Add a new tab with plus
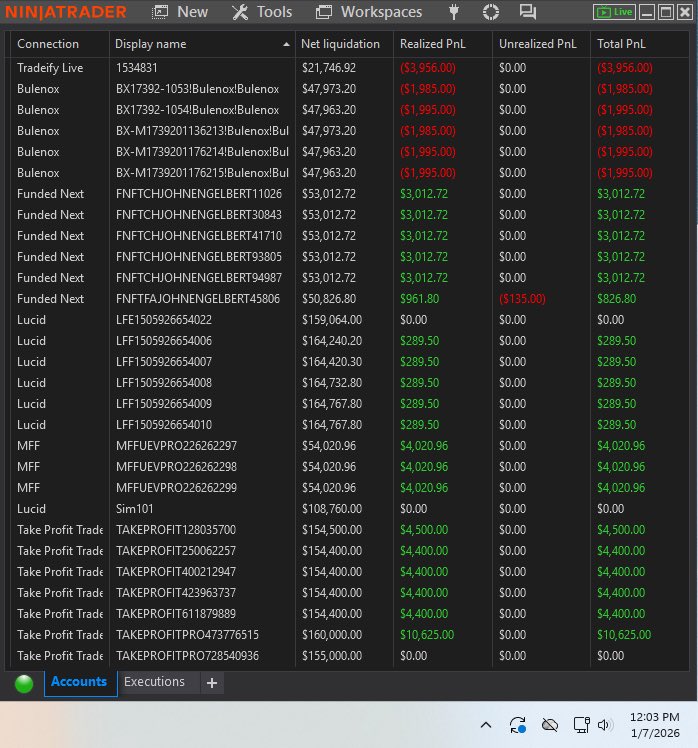This screenshot has height=748, width=698. coord(212,683)
